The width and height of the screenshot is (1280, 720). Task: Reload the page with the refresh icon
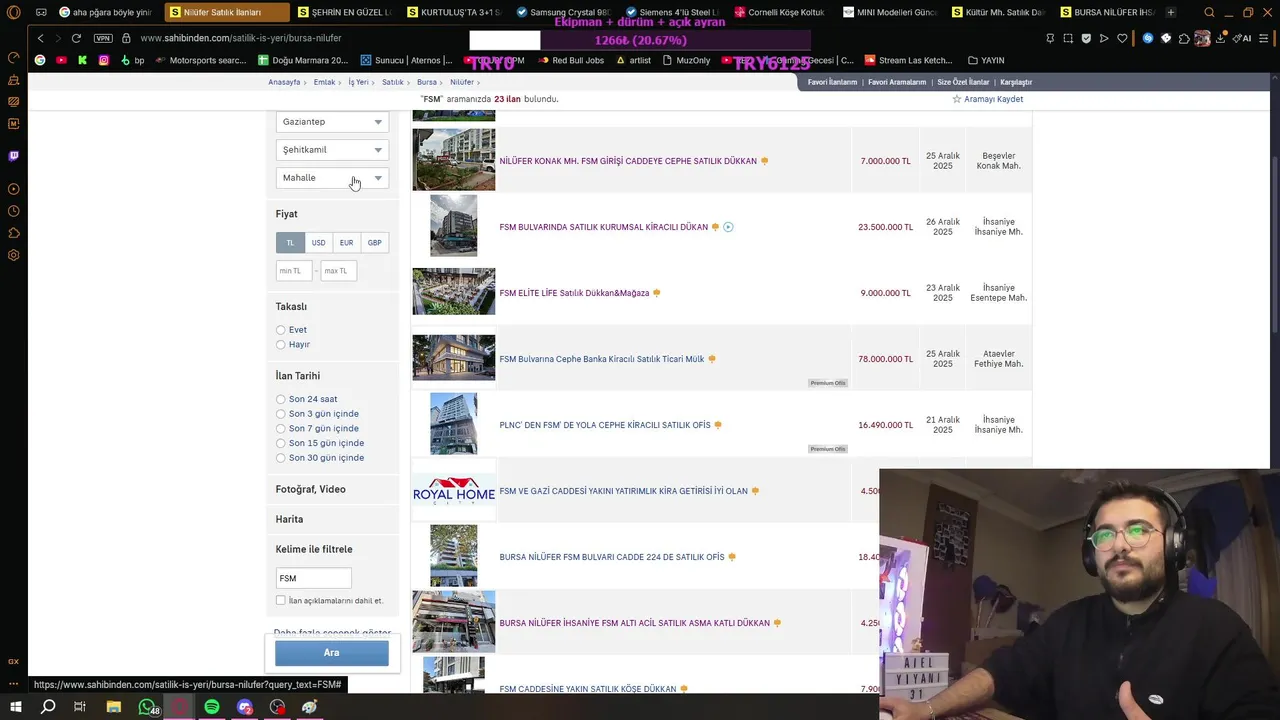[76, 38]
